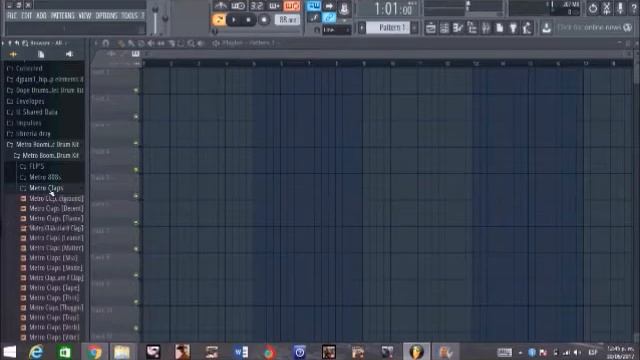The image size is (640, 360).
Task: Click the Play transport button
Action: click(x=234, y=20)
